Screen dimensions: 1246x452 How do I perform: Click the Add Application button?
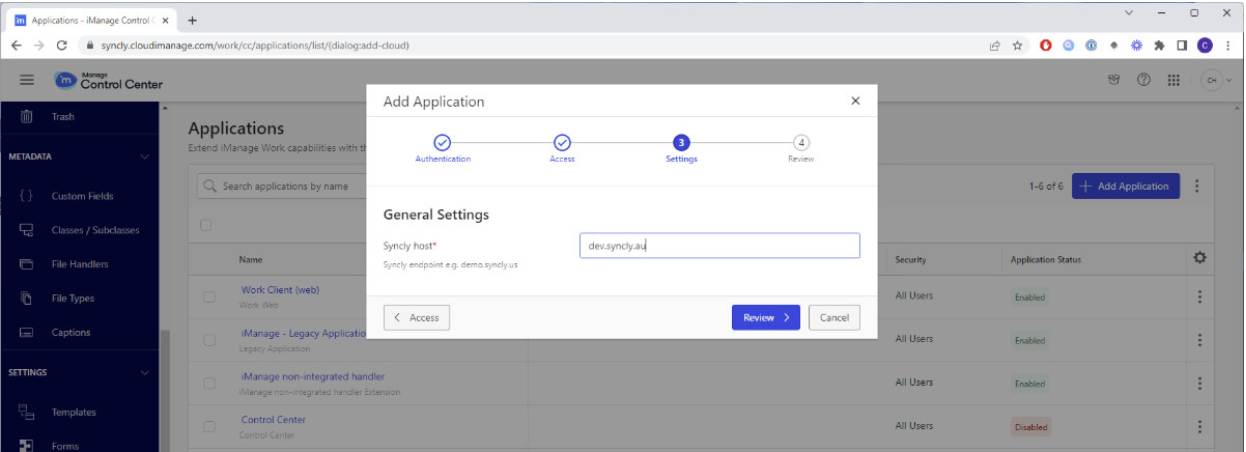[x=1126, y=186]
